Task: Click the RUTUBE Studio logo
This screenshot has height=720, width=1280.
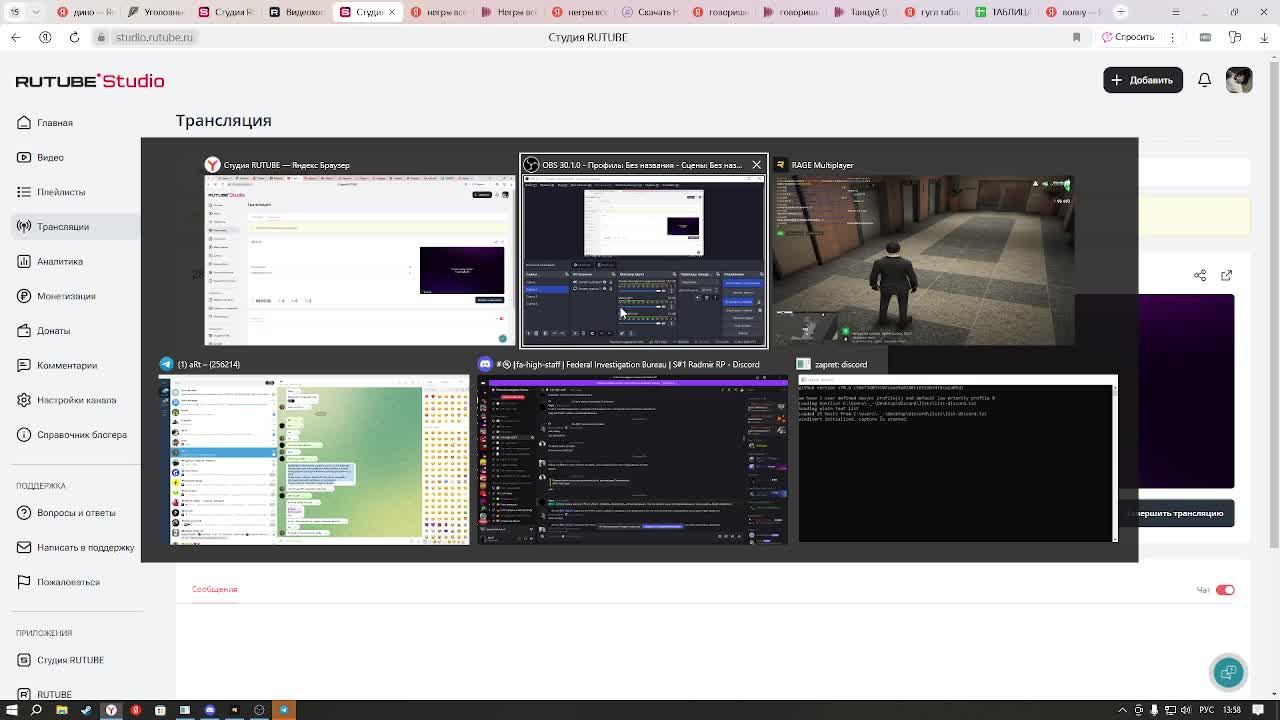Action: pos(90,81)
